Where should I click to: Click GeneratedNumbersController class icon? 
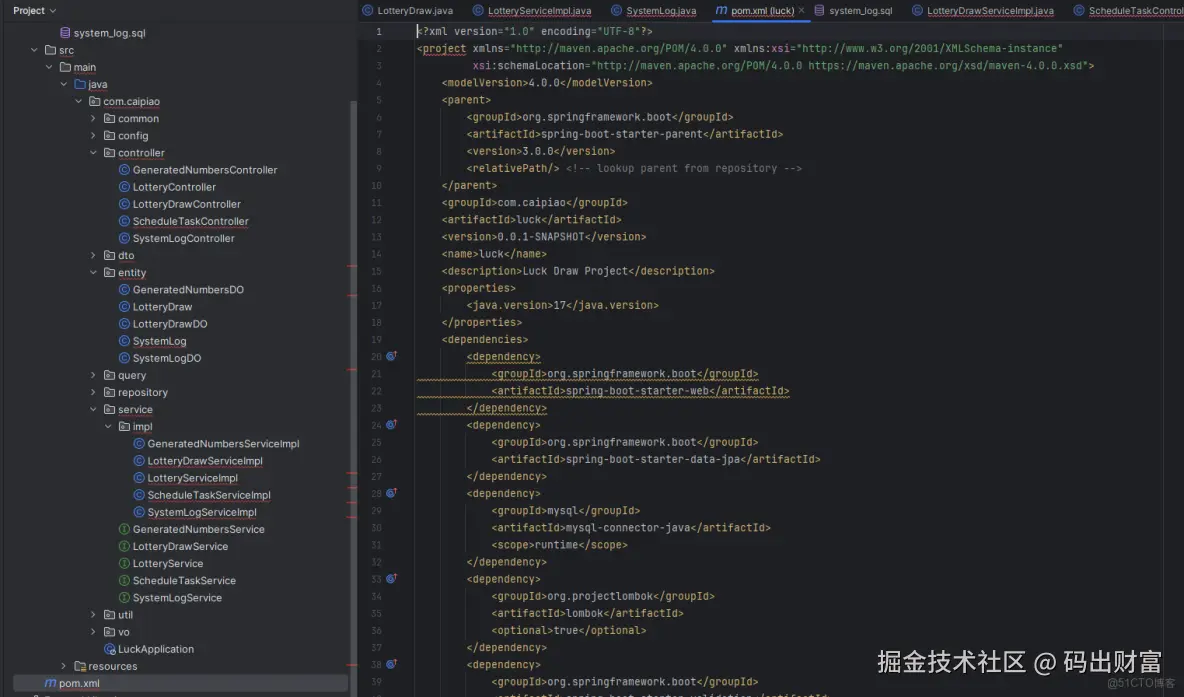point(125,170)
